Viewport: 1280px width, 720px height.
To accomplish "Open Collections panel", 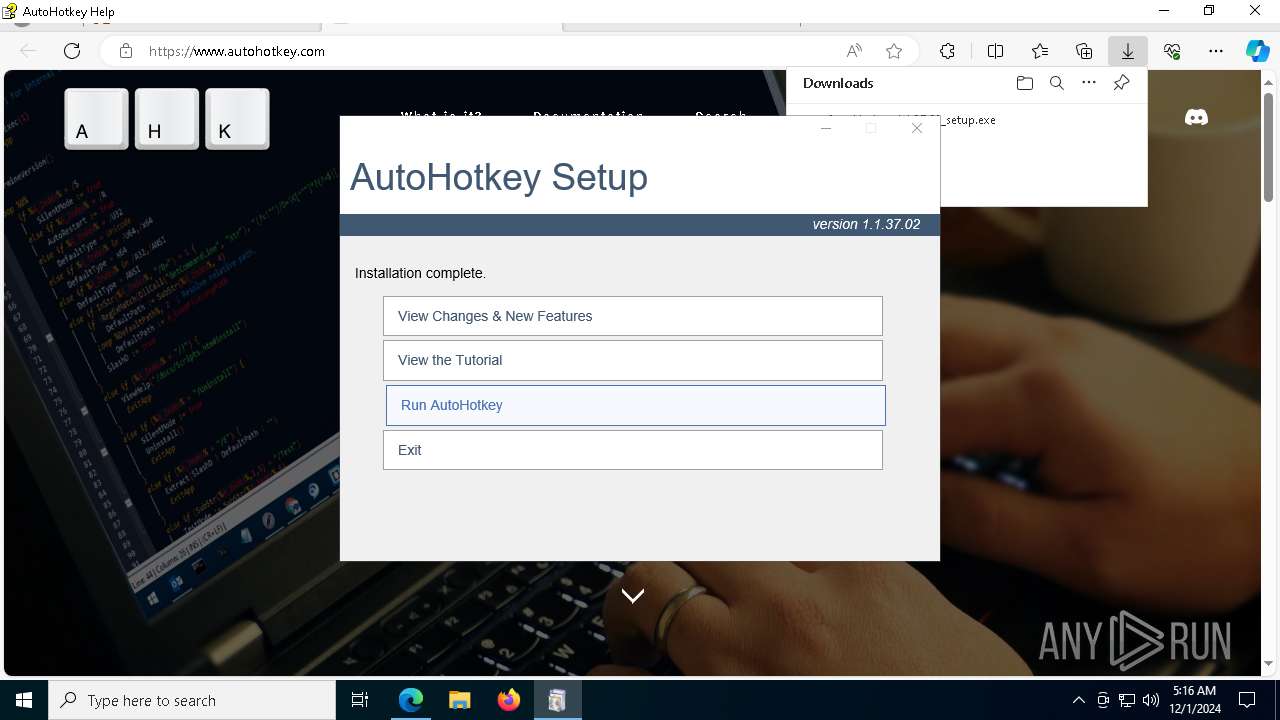I will pyautogui.click(x=1084, y=51).
